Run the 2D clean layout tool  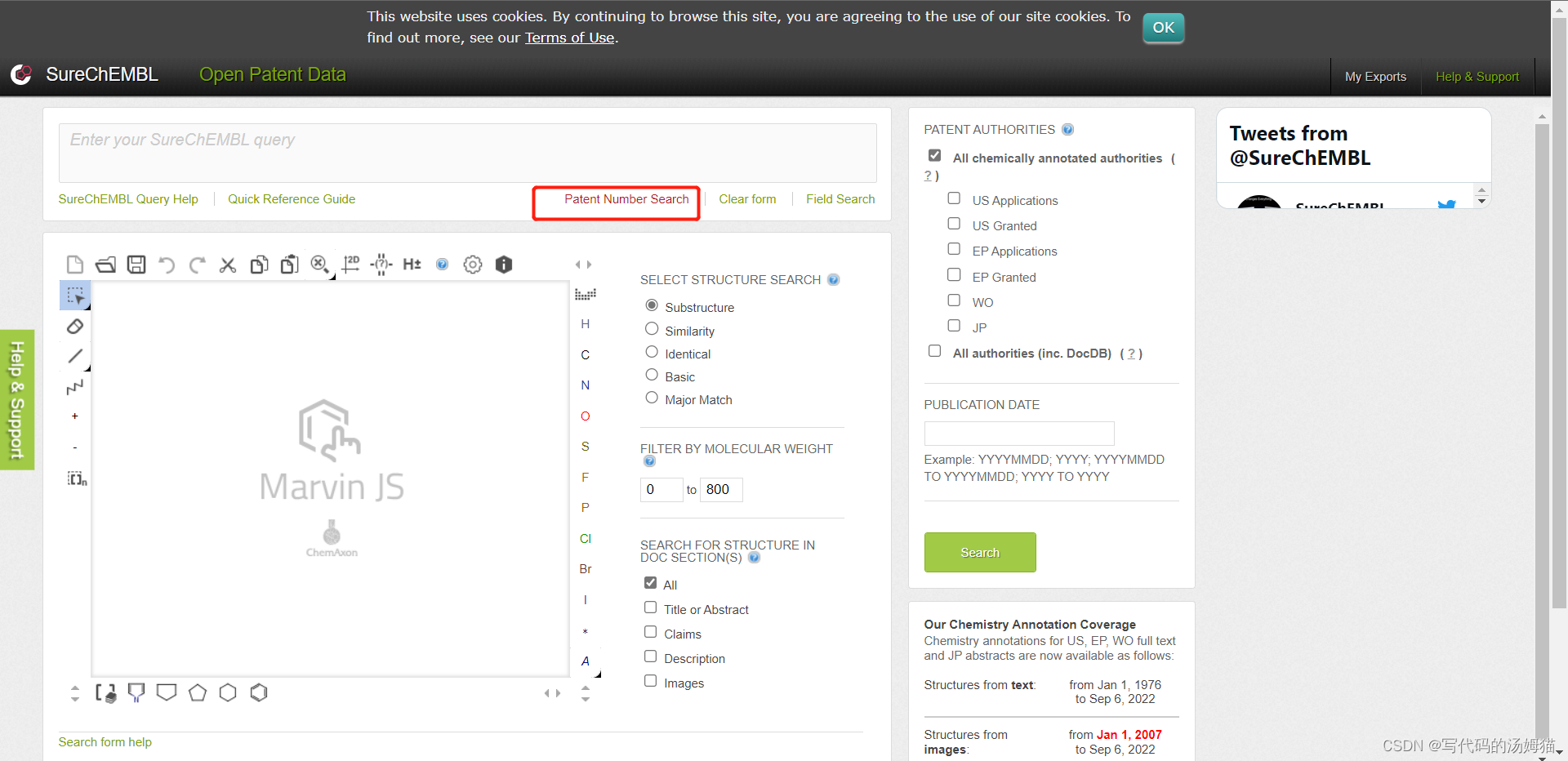point(351,264)
